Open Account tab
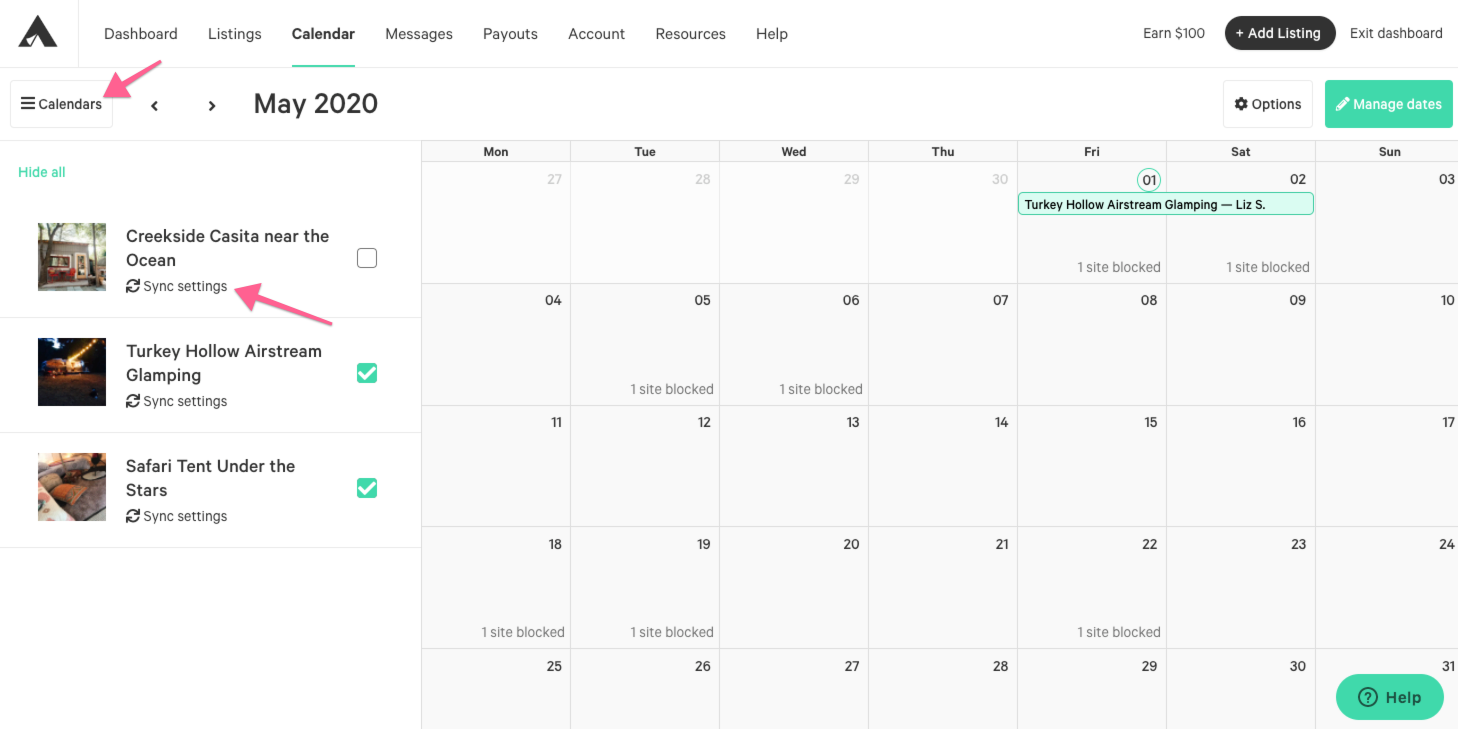The image size is (1458, 729). pyautogui.click(x=596, y=34)
